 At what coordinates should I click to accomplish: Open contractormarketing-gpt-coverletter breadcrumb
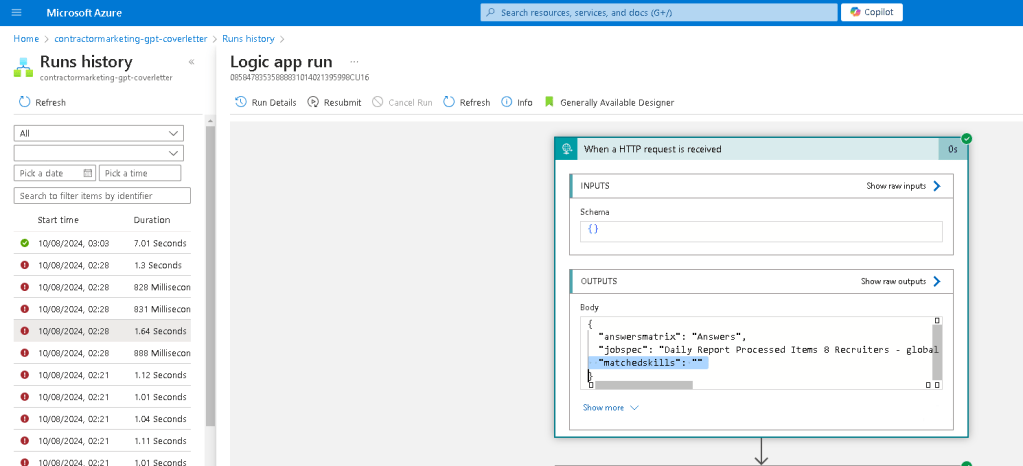coord(130,39)
